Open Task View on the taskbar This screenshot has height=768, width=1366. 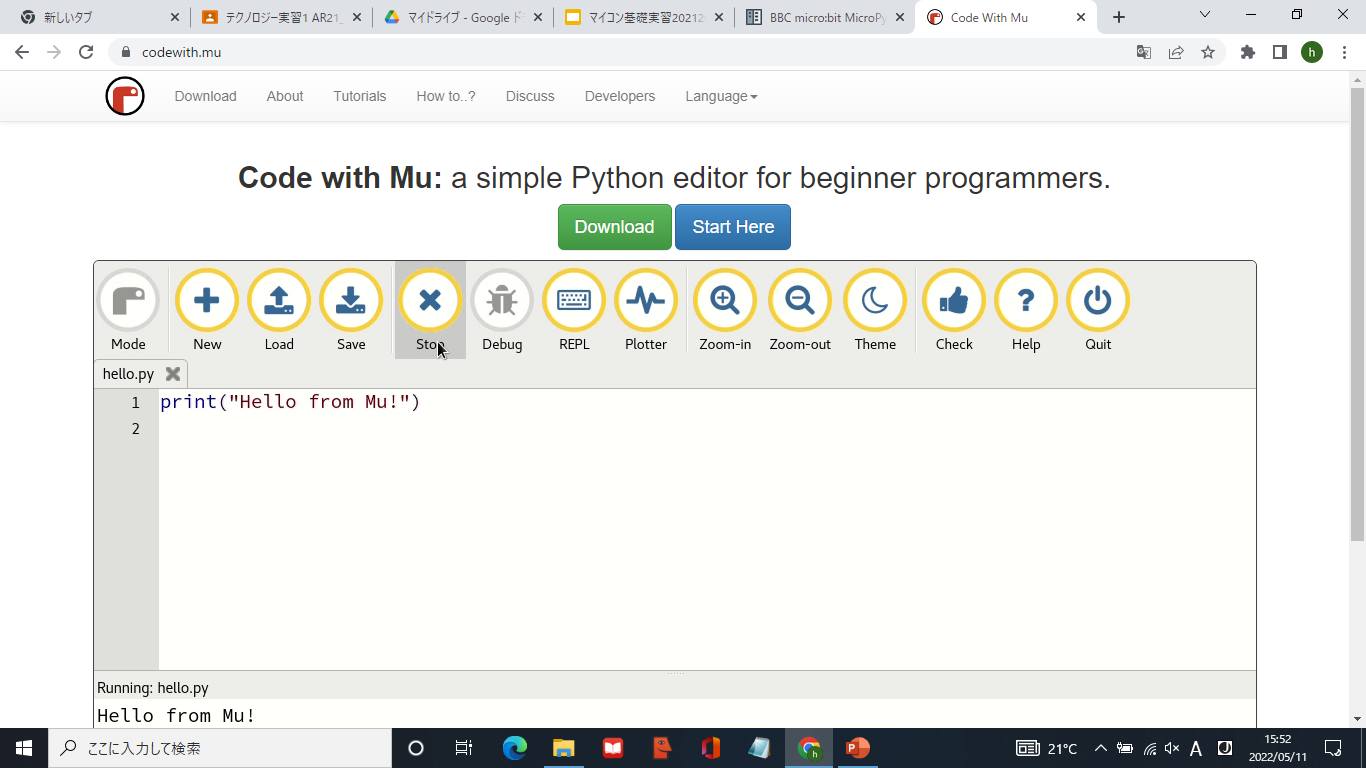(464, 748)
